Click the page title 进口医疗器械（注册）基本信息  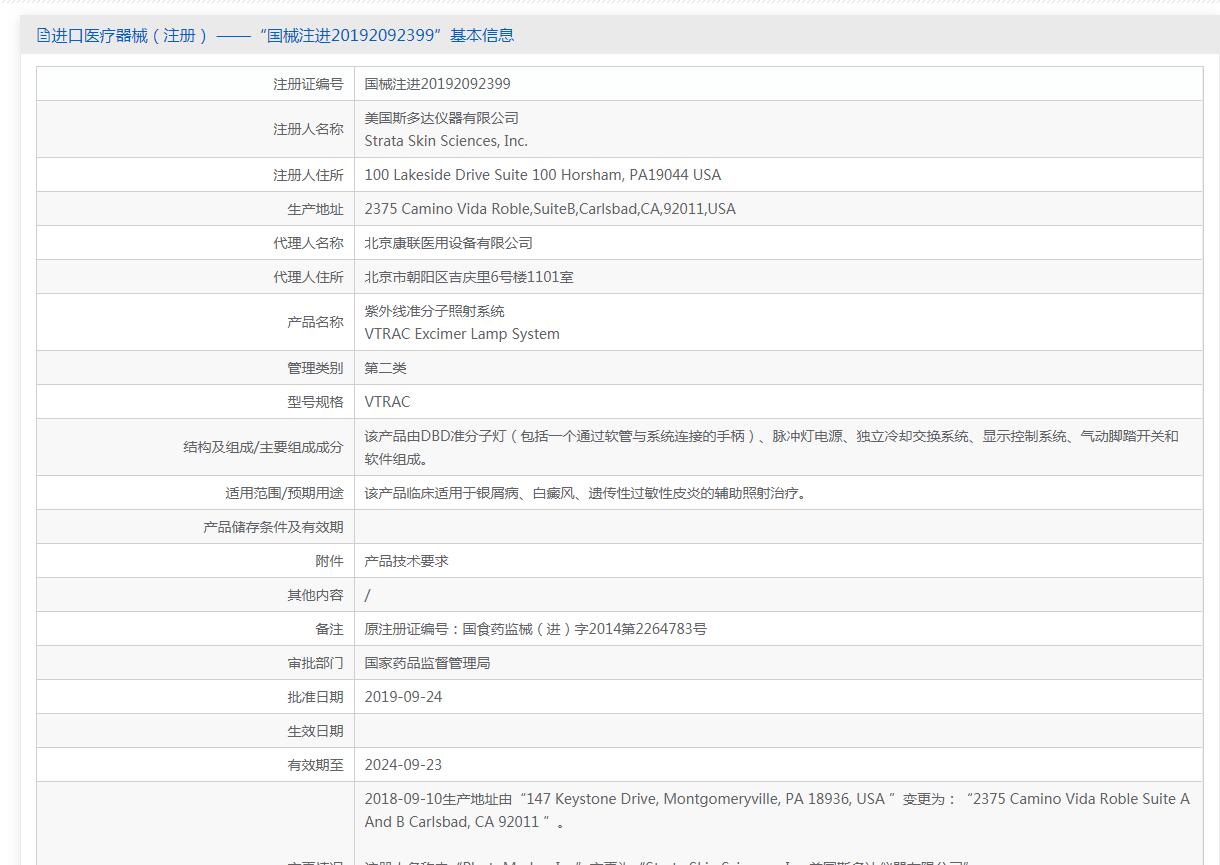pyautogui.click(x=283, y=35)
